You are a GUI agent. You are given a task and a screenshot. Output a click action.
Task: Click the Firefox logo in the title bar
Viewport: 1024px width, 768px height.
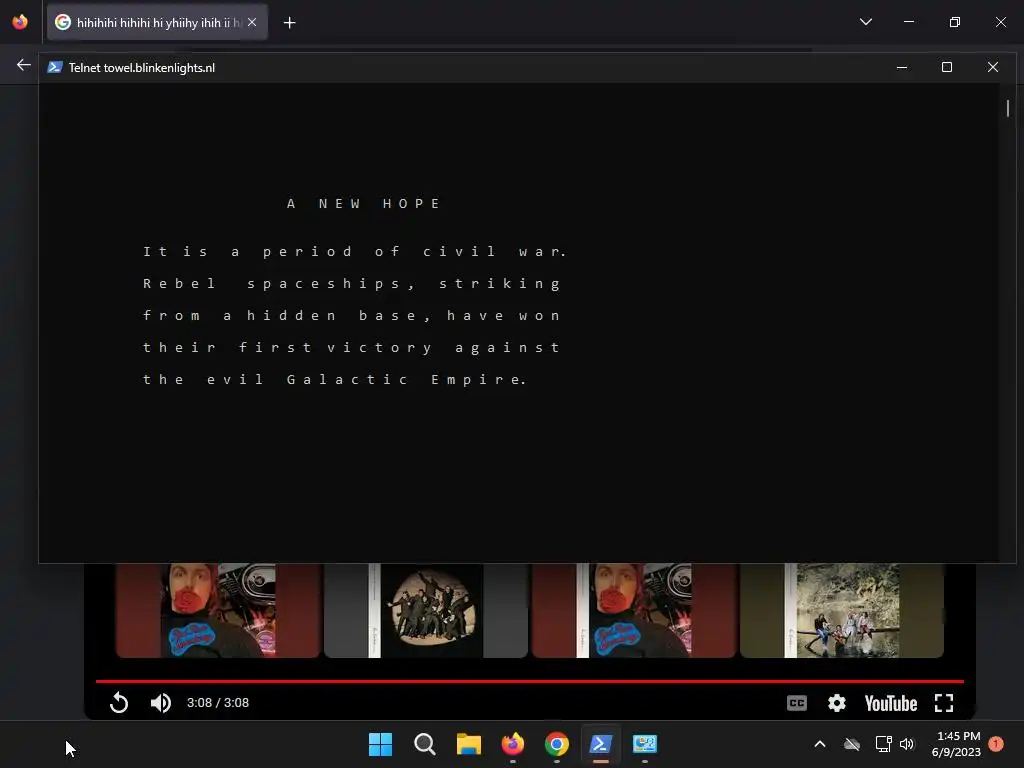tap(20, 22)
